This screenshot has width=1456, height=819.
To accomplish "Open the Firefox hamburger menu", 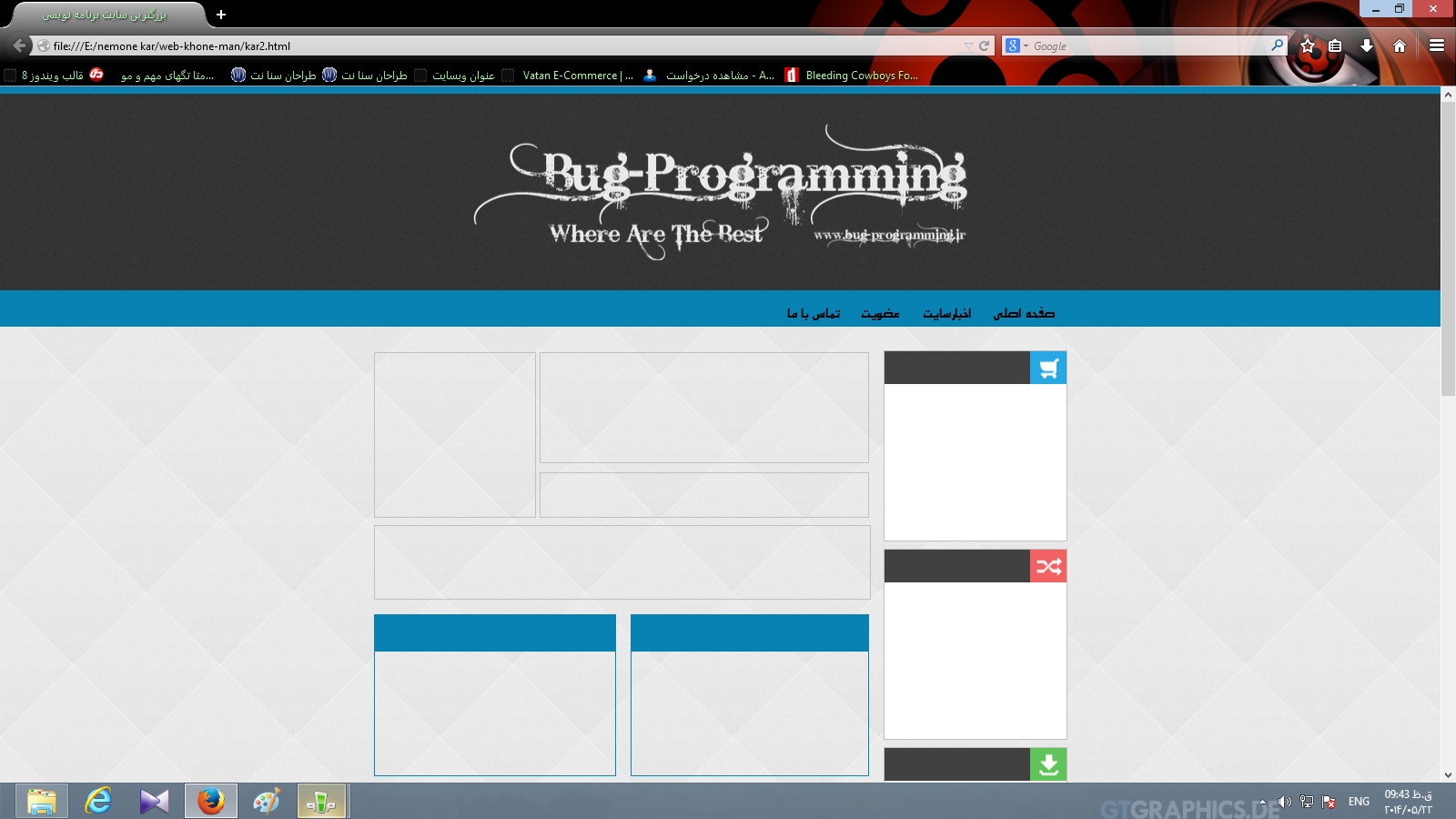I will pyautogui.click(x=1437, y=45).
